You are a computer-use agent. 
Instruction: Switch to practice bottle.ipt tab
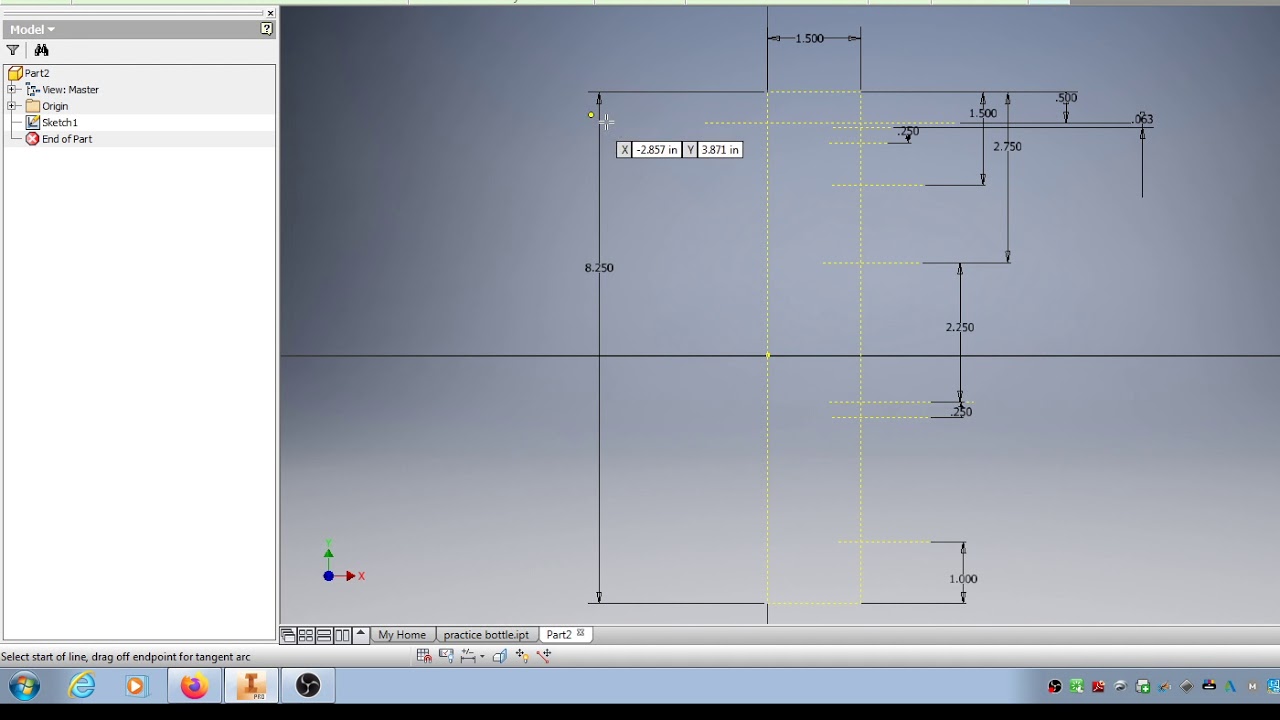point(486,635)
